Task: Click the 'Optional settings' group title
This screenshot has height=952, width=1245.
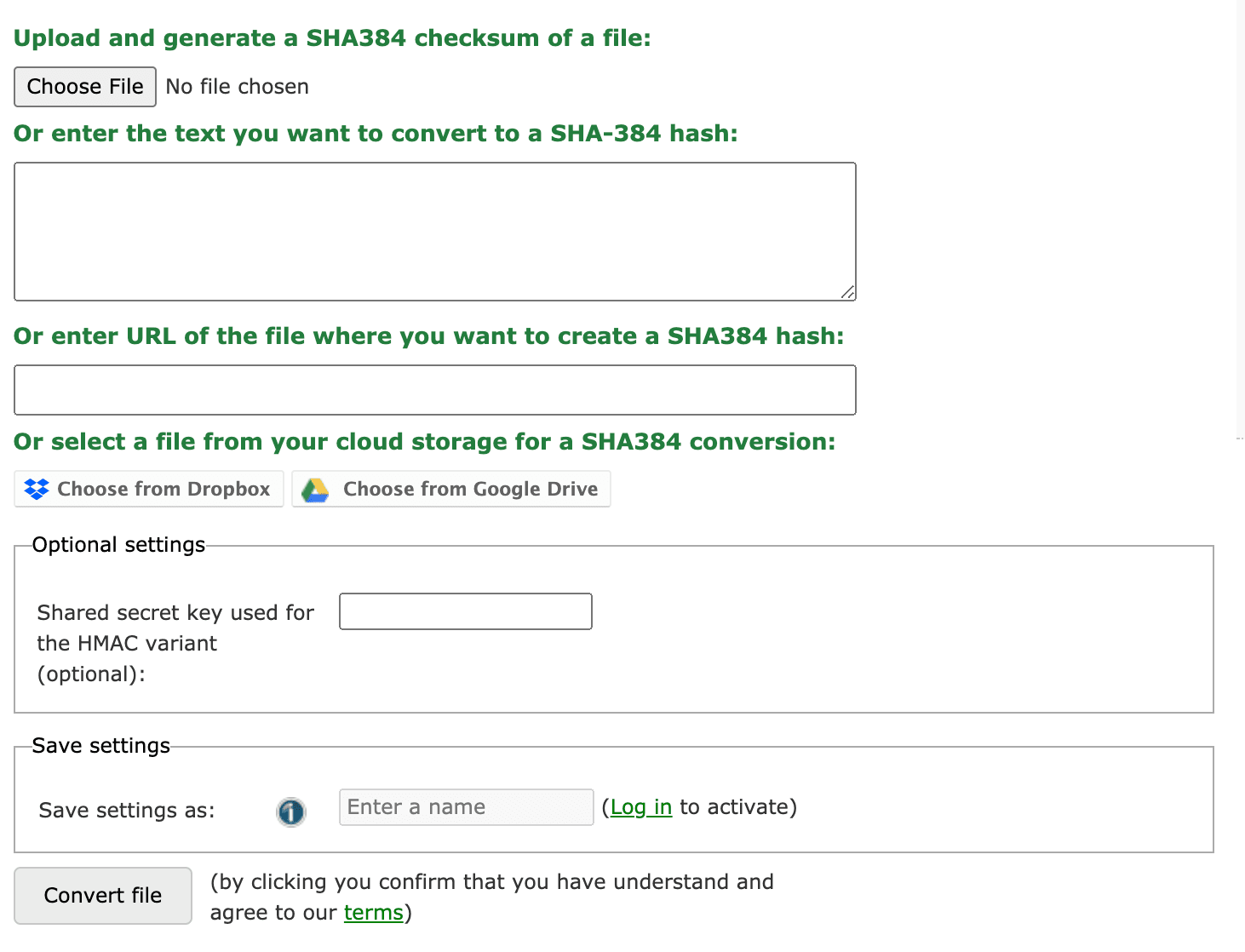Action: pos(118,545)
